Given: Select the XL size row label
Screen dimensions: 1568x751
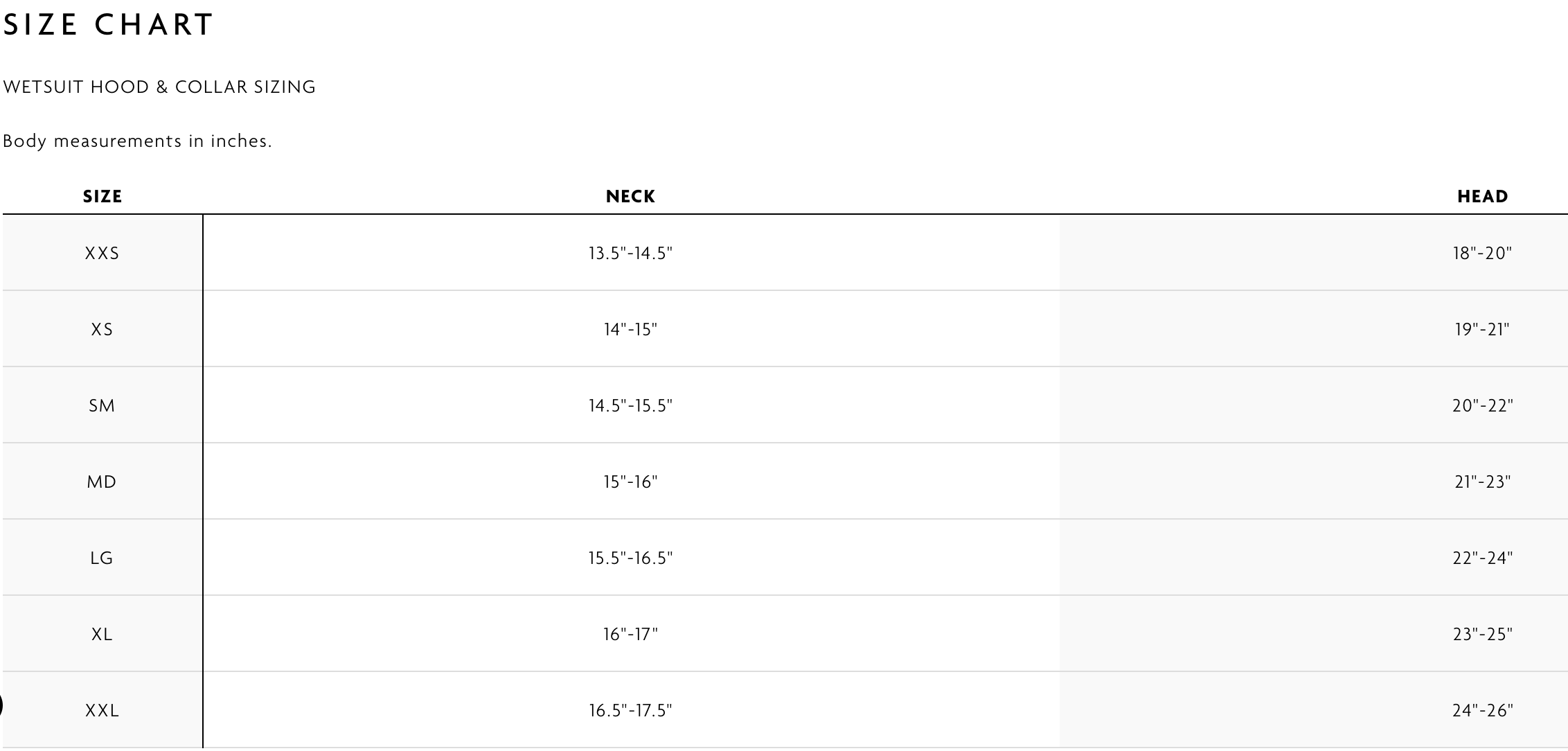Looking at the screenshot, I should 103,635.
